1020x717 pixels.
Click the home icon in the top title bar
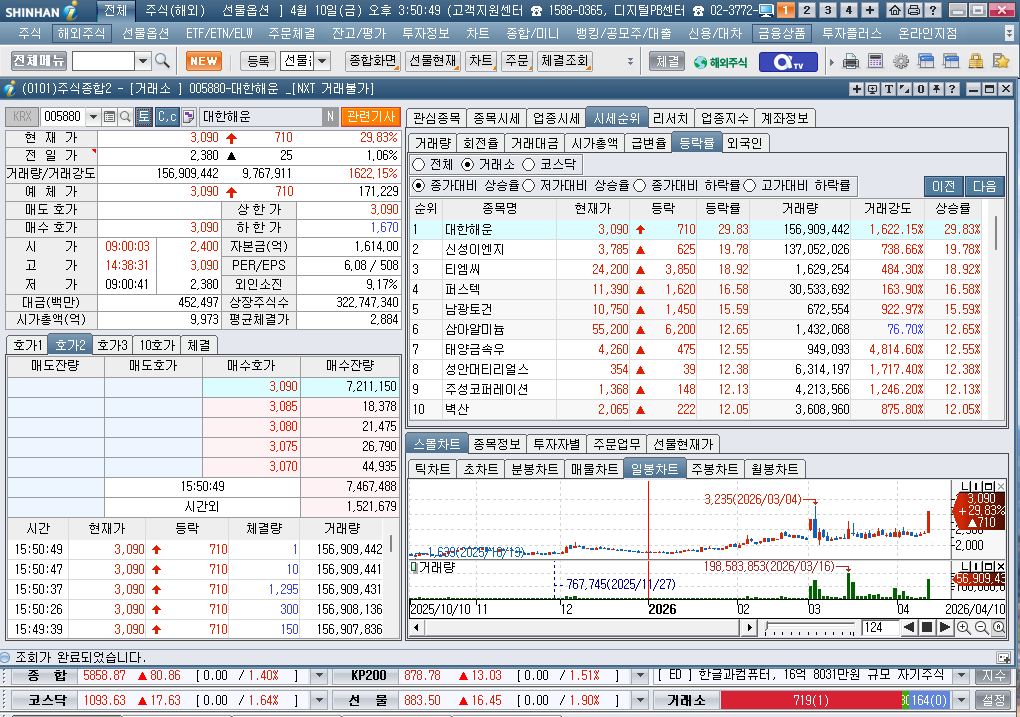(x=895, y=10)
